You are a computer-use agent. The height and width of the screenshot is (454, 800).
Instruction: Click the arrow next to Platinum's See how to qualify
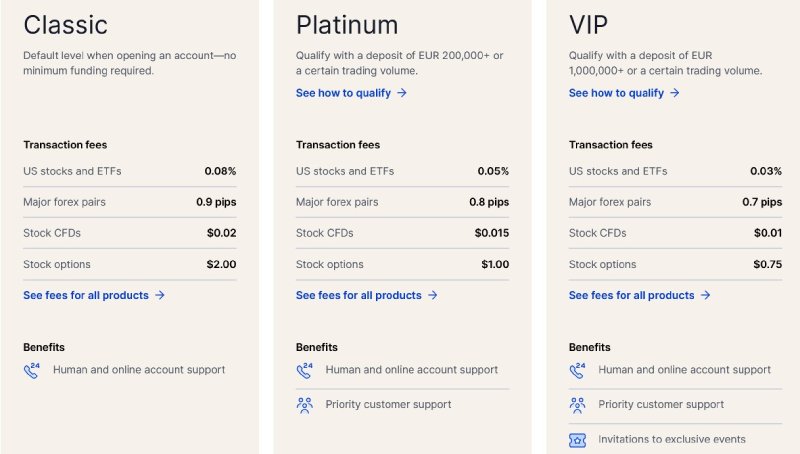(x=402, y=93)
